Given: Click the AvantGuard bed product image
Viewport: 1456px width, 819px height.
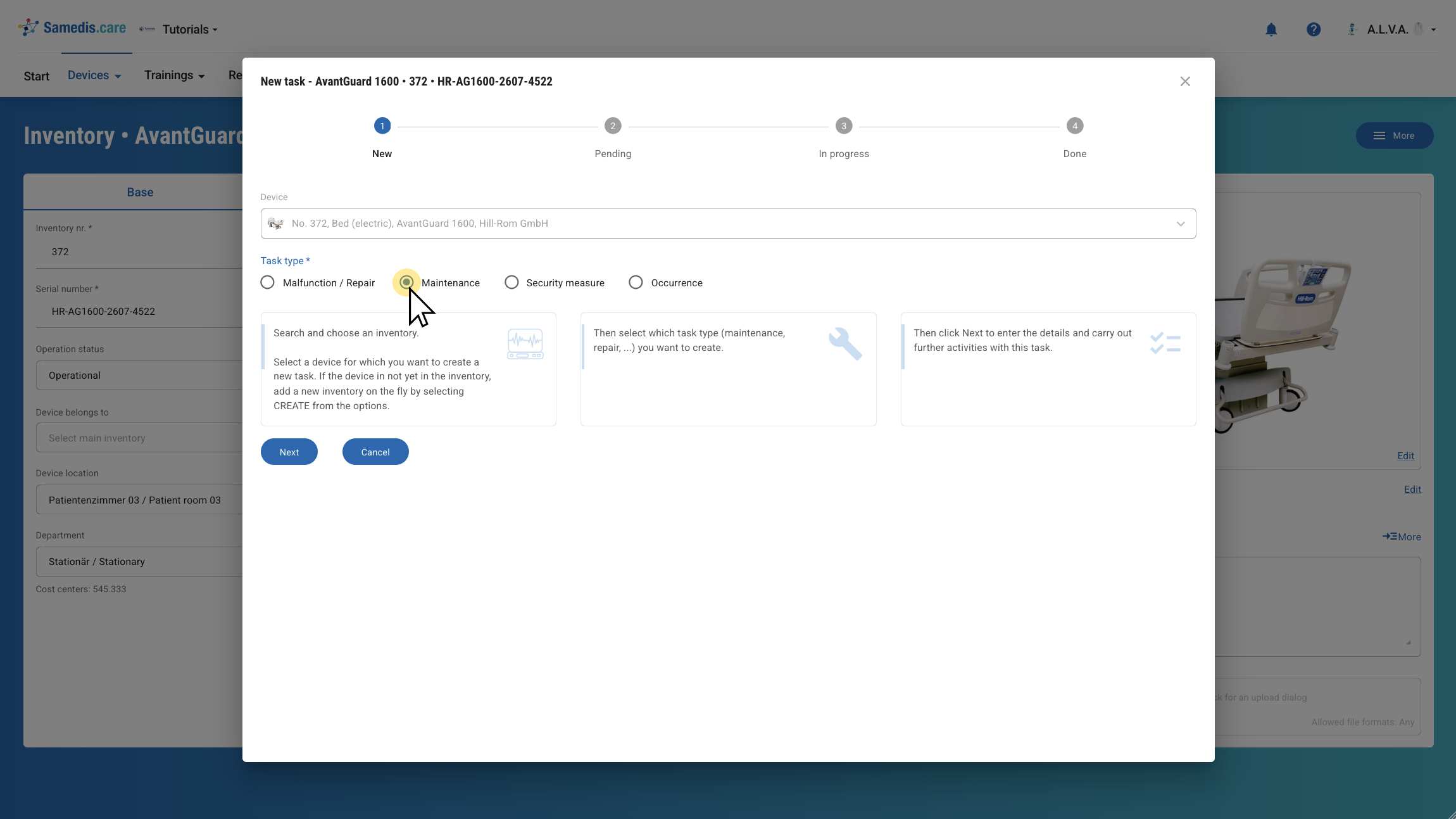Looking at the screenshot, I should coord(1283,345).
